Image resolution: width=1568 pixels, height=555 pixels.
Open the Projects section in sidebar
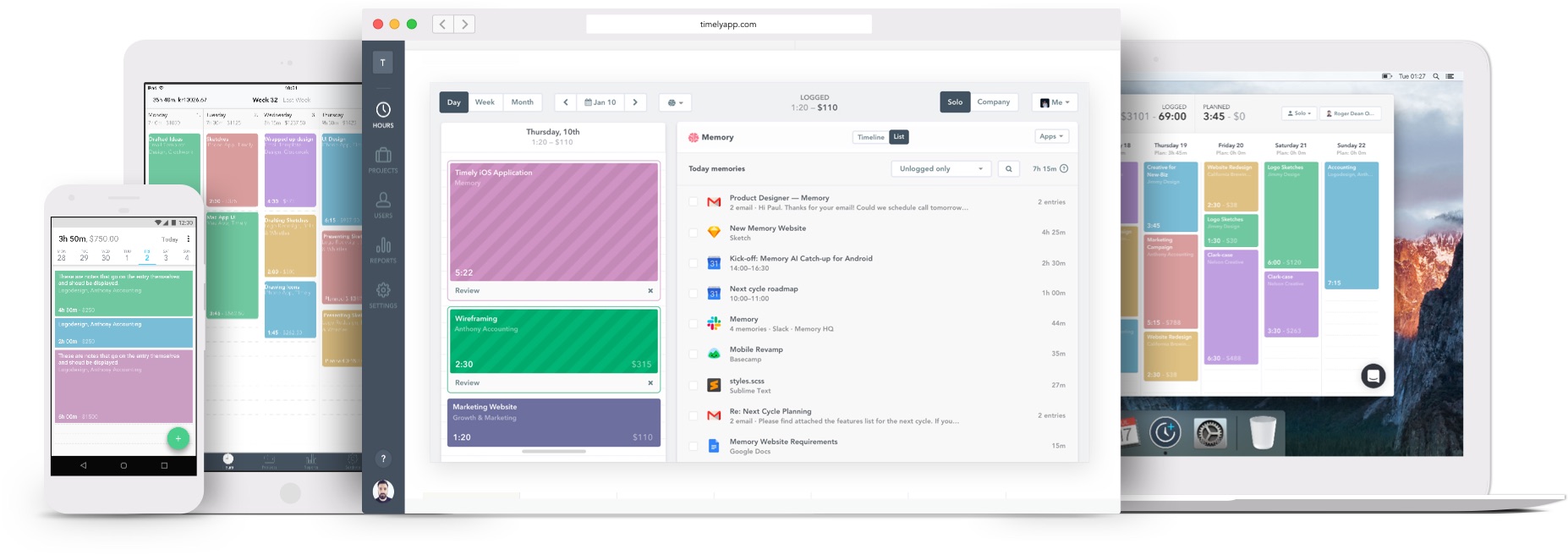click(383, 159)
